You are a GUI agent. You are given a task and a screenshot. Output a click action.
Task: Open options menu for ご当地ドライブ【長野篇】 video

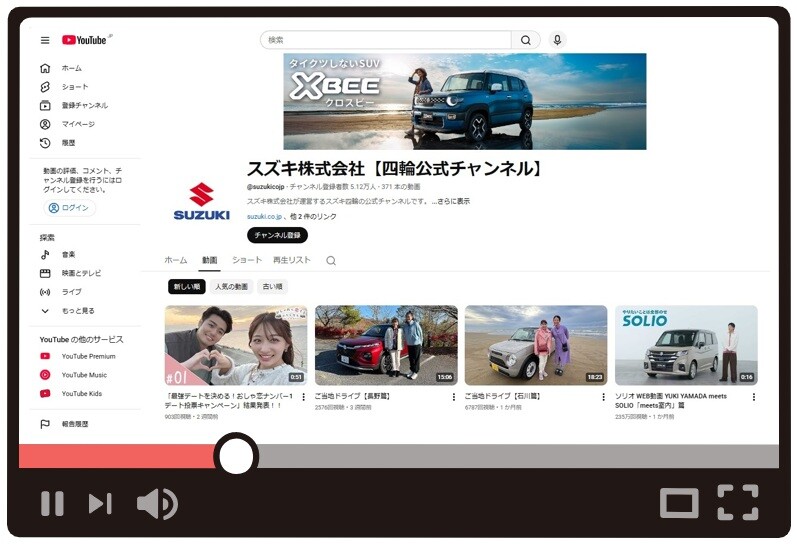click(x=453, y=397)
